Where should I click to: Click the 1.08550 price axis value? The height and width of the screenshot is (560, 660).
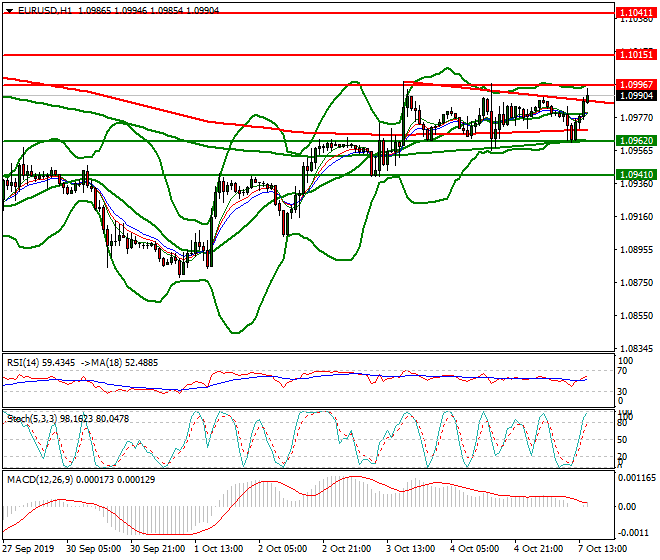(x=637, y=316)
